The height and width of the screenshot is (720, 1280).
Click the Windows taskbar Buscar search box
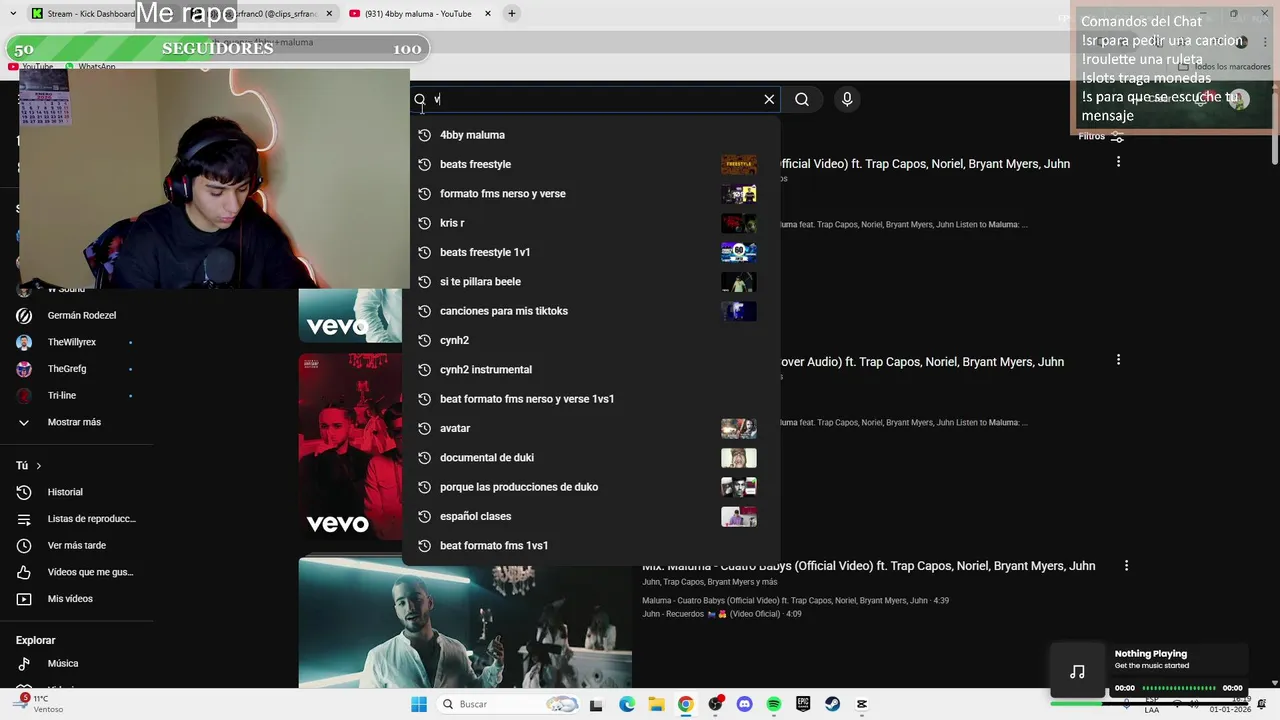(508, 704)
